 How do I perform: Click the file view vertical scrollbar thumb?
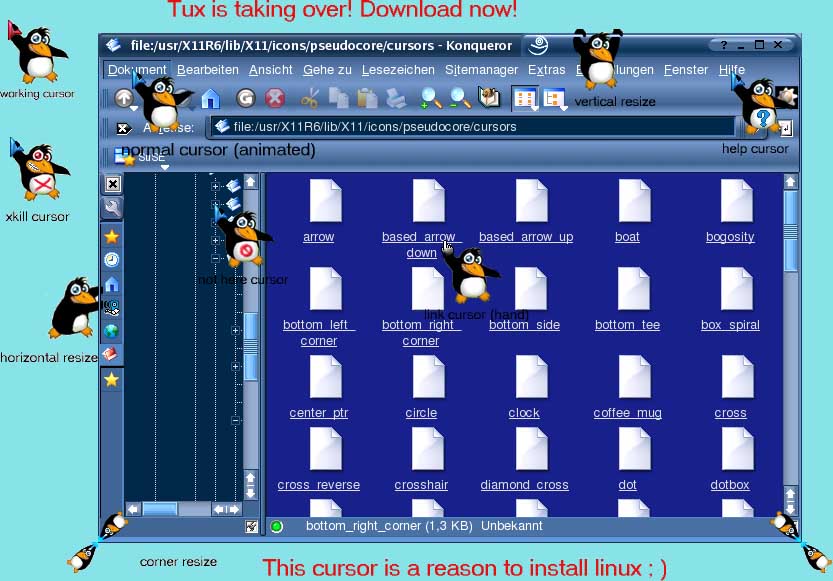tap(790, 231)
